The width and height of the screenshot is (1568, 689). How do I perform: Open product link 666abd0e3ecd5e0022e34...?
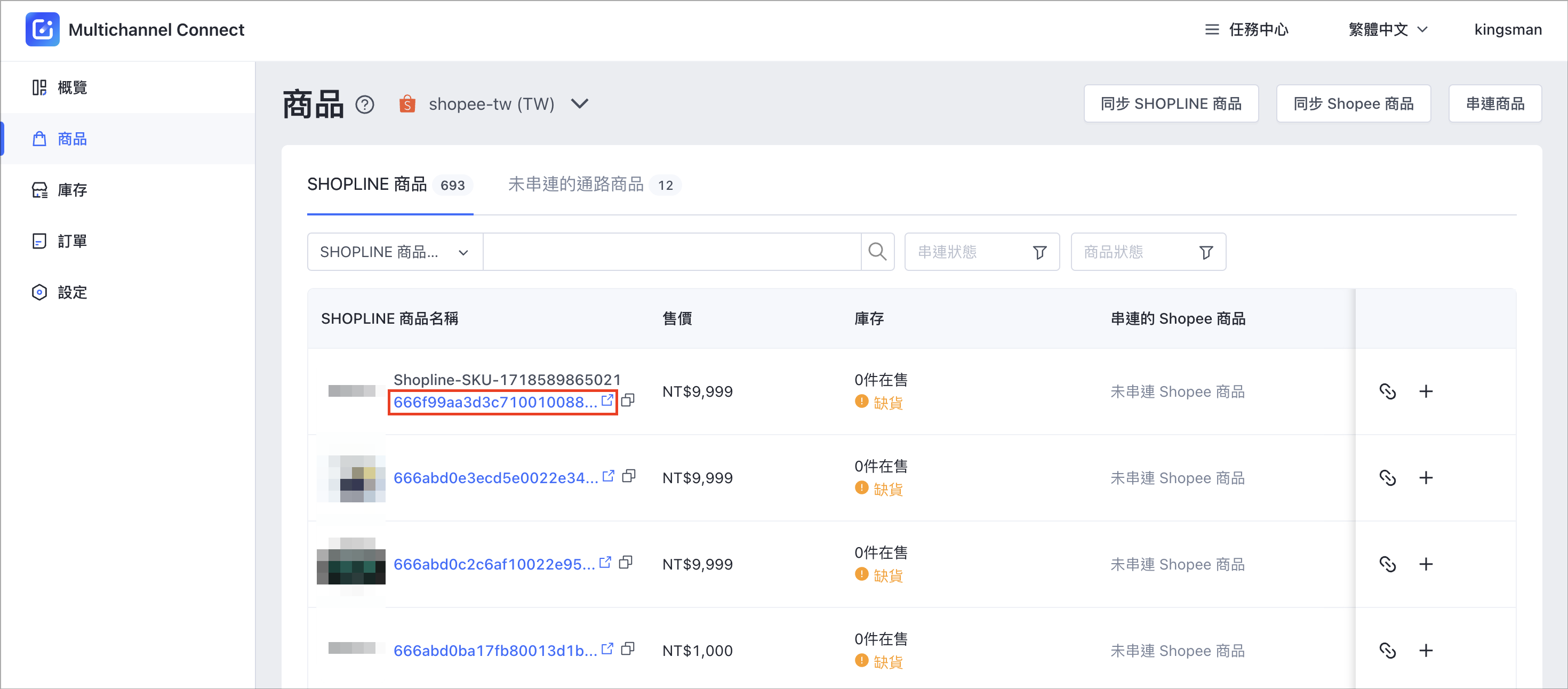[x=495, y=478]
